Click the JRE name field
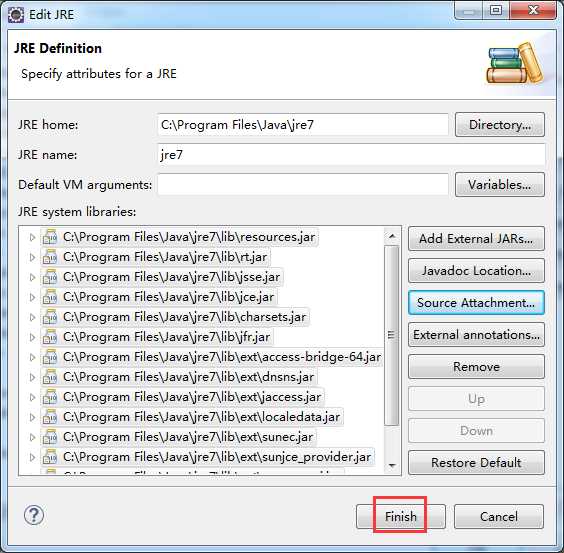564x553 pixels. coord(351,155)
